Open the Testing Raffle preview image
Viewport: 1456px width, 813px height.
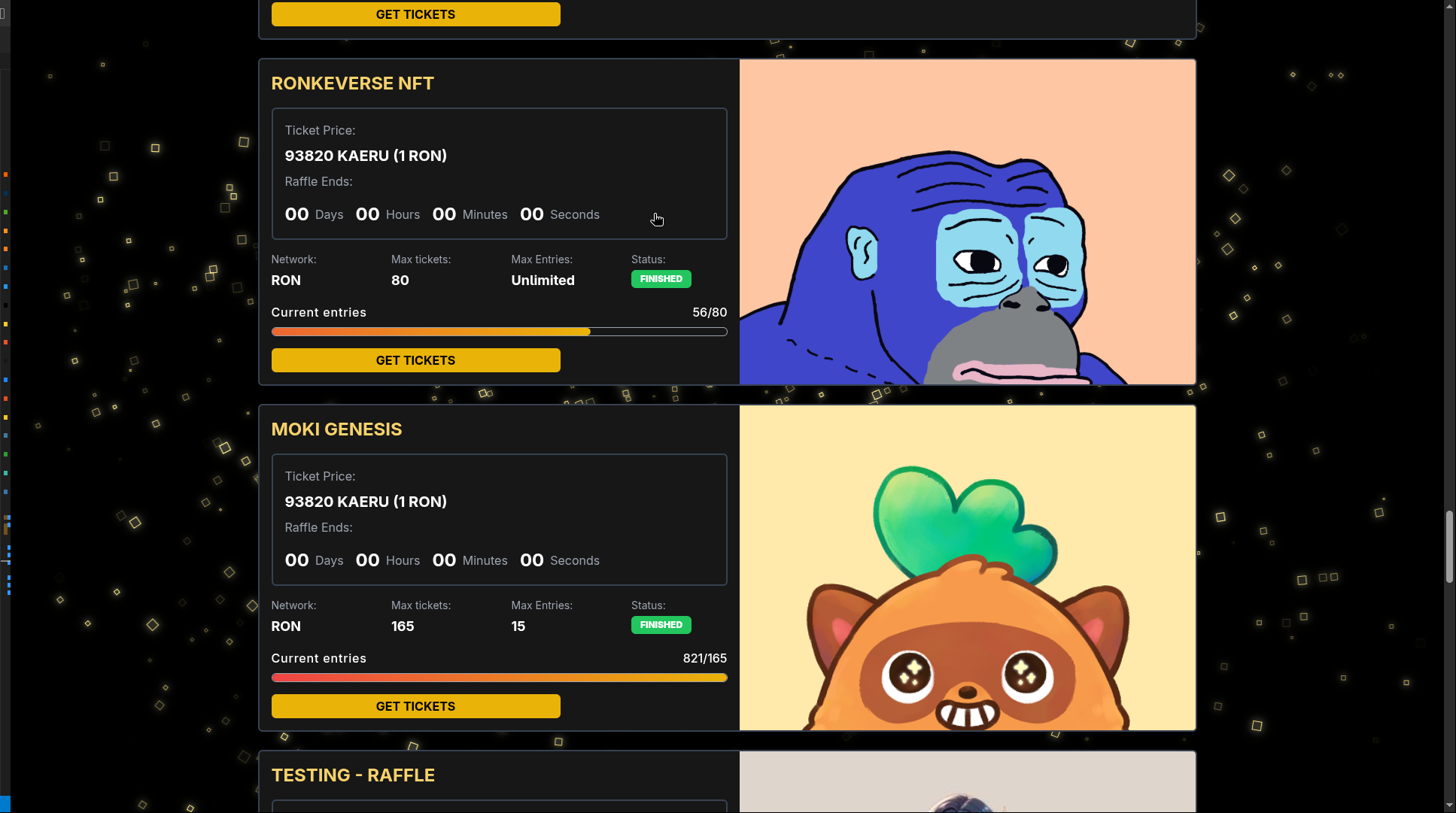(x=968, y=781)
